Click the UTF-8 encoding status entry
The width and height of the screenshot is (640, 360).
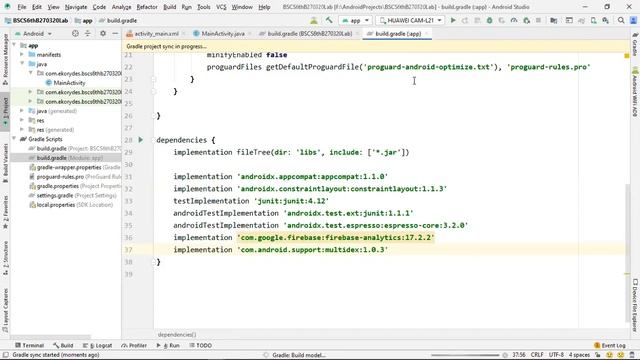coord(556,355)
